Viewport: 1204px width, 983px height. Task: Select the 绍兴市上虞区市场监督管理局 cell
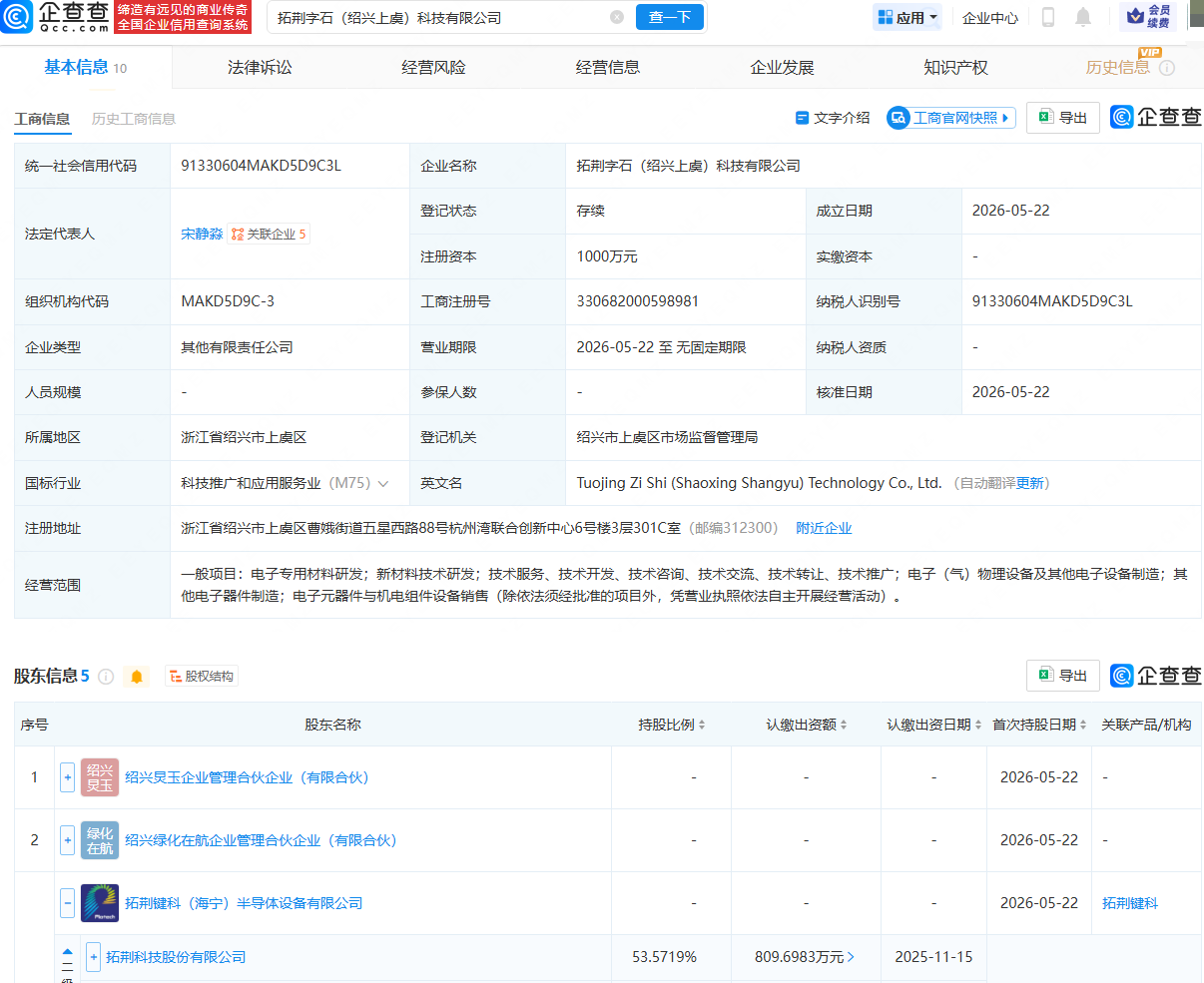coord(667,437)
